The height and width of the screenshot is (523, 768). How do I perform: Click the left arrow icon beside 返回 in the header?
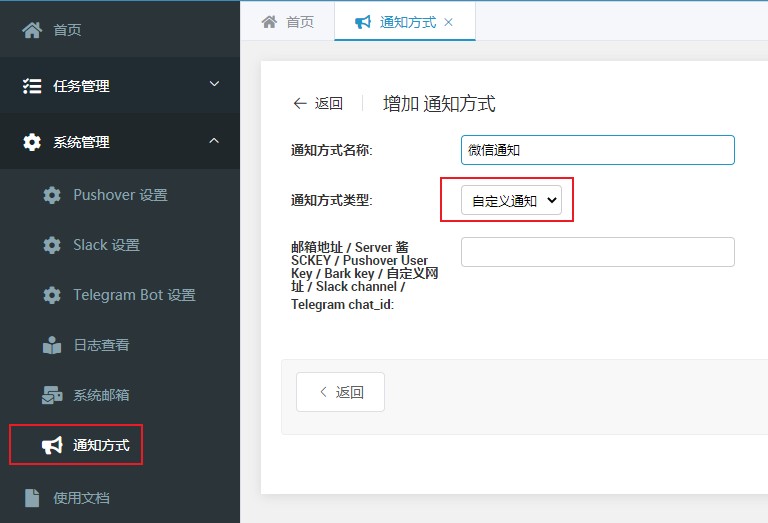300,103
